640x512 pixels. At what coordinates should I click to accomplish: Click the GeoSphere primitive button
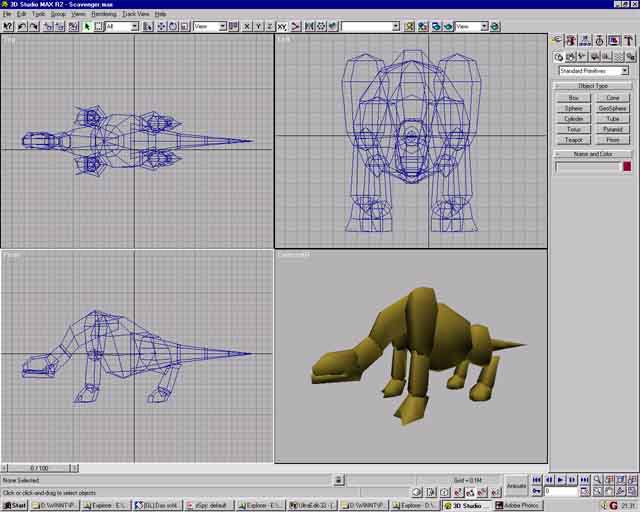[x=612, y=108]
